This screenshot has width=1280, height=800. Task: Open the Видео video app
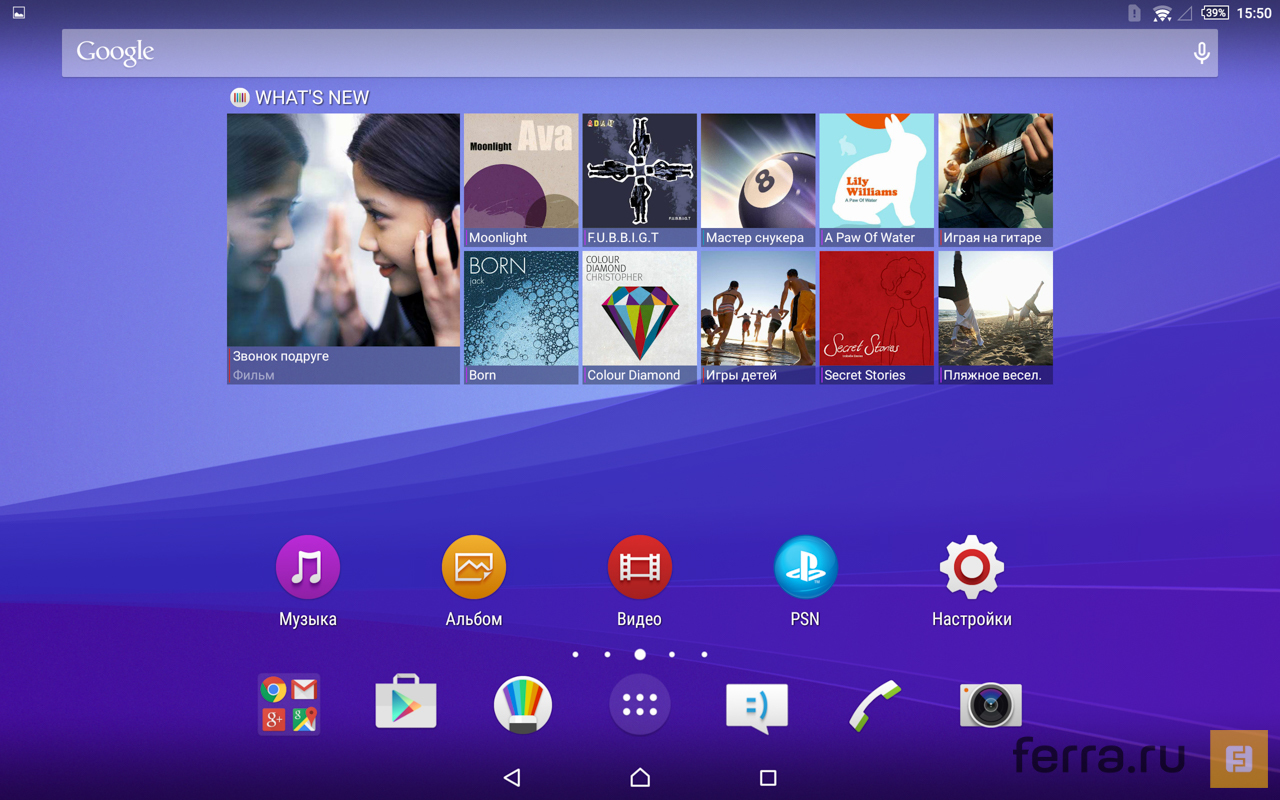pyautogui.click(x=639, y=567)
